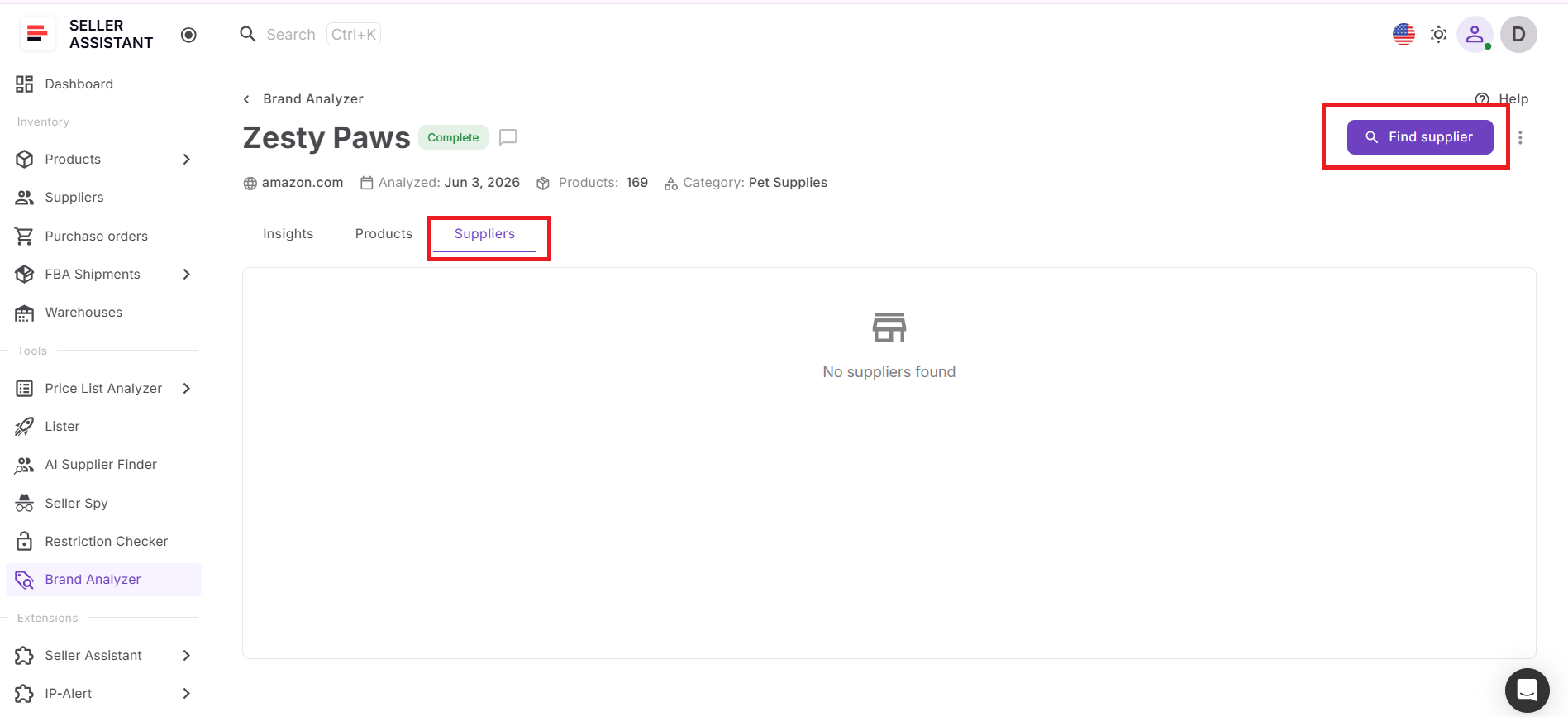Expand the FBA Shipments chevron
1568x717 pixels.
tap(187, 274)
